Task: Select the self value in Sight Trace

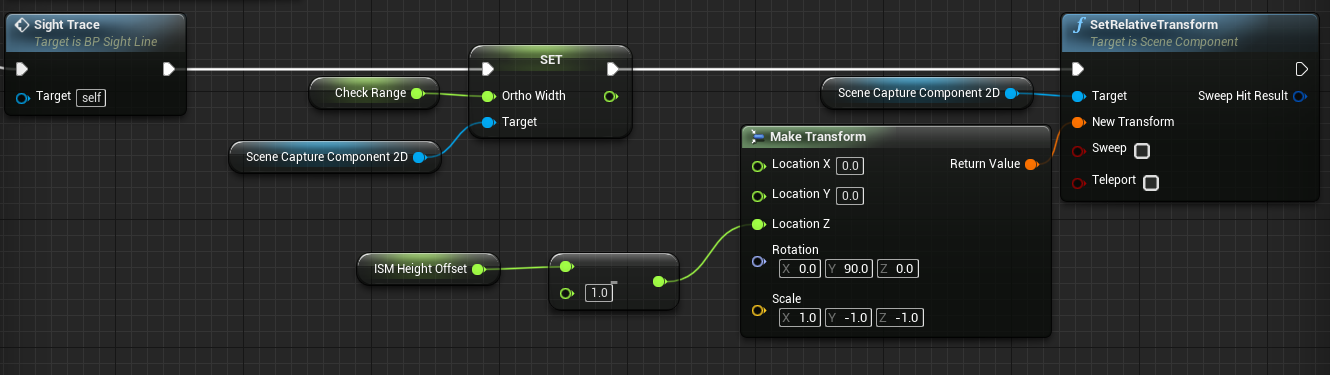Action: 91,97
